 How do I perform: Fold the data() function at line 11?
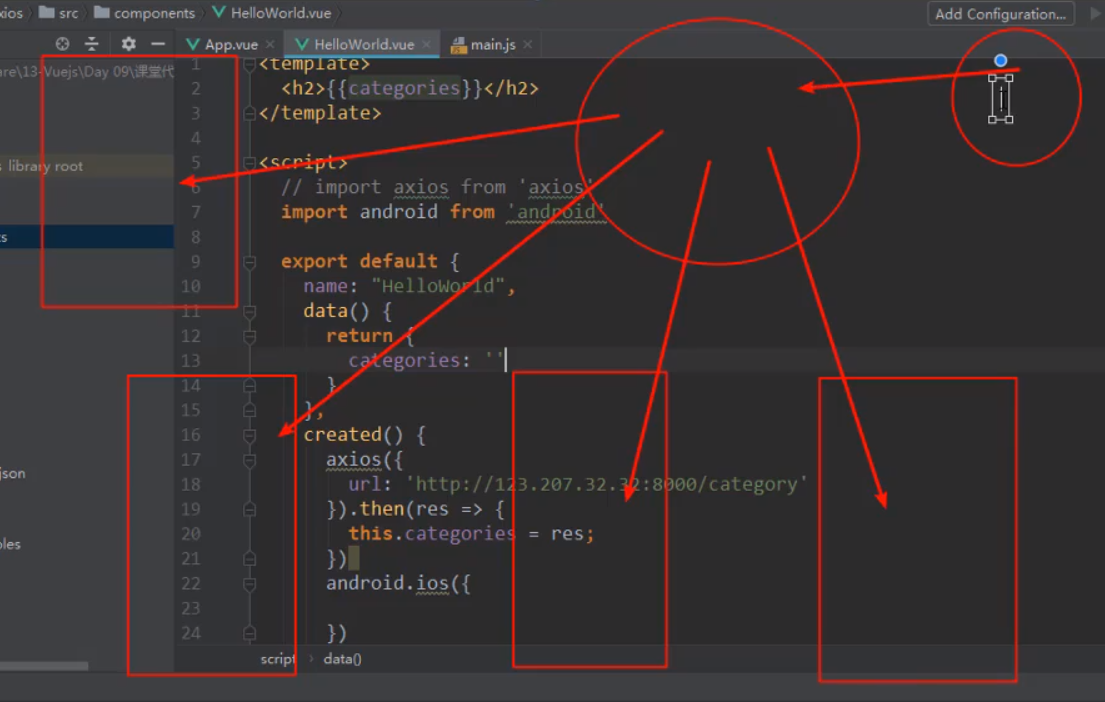click(249, 312)
